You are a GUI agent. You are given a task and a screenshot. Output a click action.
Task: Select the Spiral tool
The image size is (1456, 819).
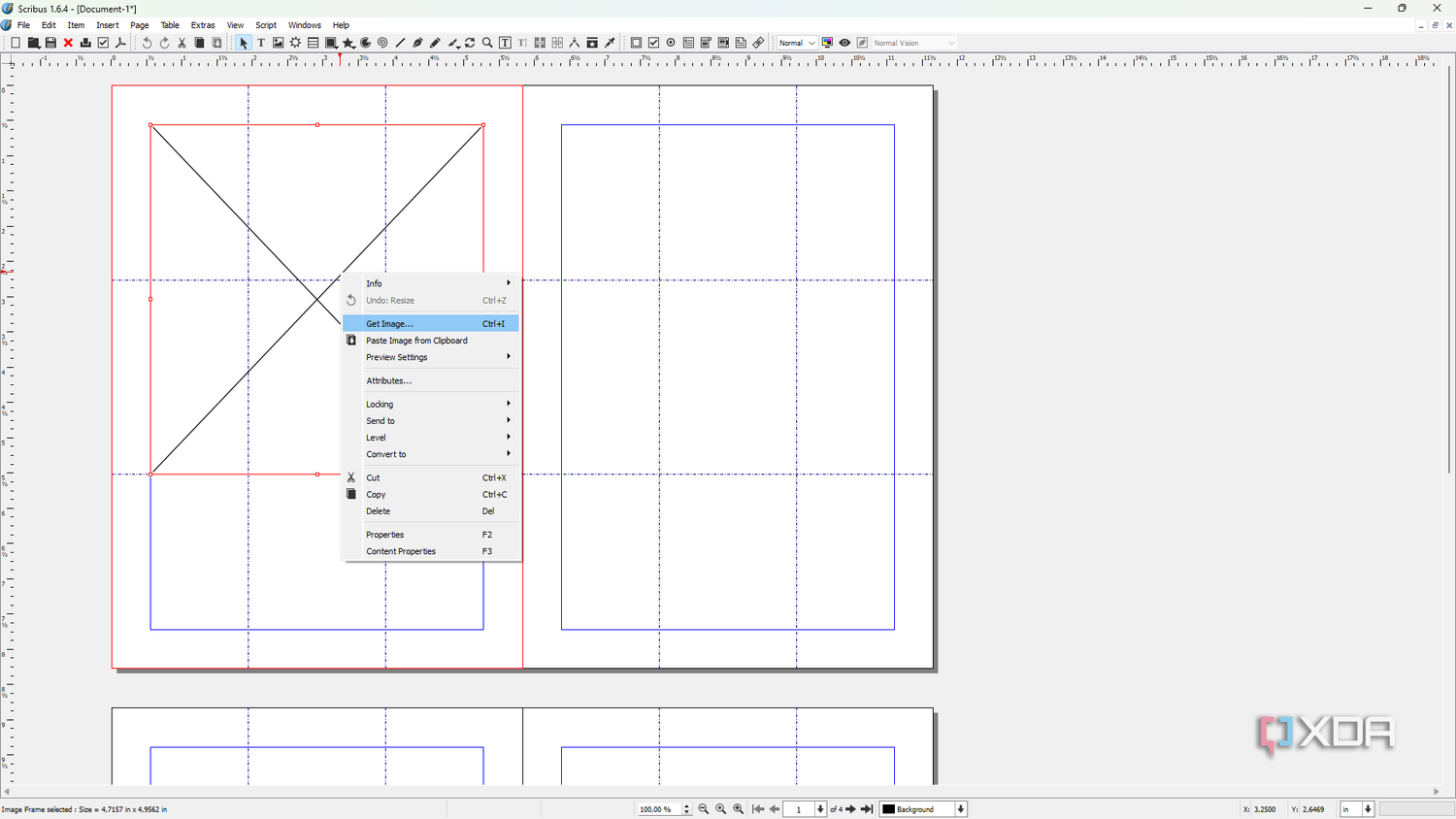pyautogui.click(x=383, y=43)
